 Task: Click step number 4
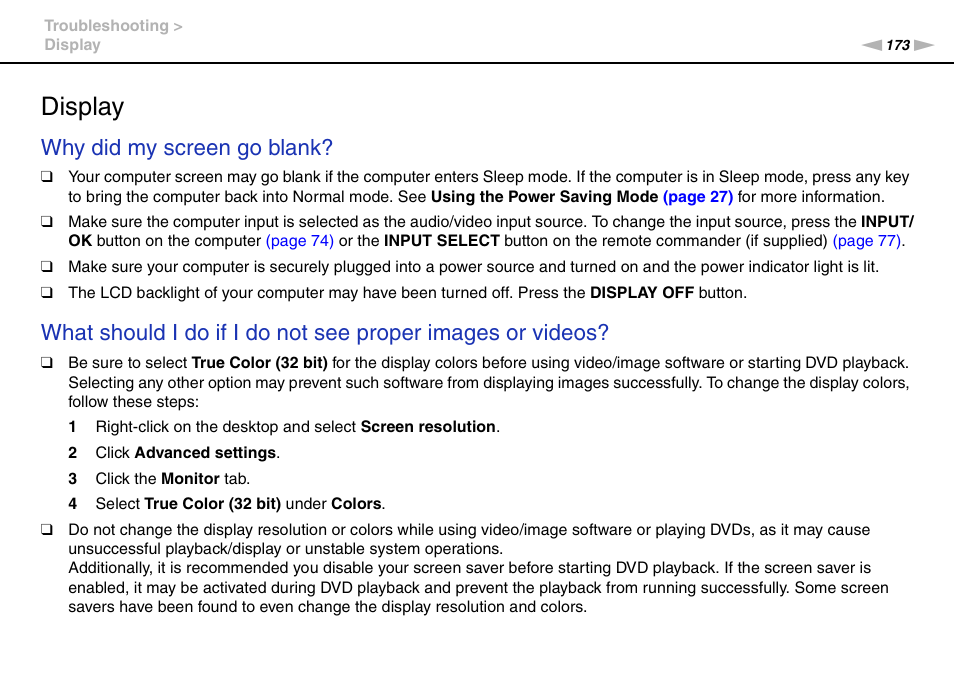[72, 504]
